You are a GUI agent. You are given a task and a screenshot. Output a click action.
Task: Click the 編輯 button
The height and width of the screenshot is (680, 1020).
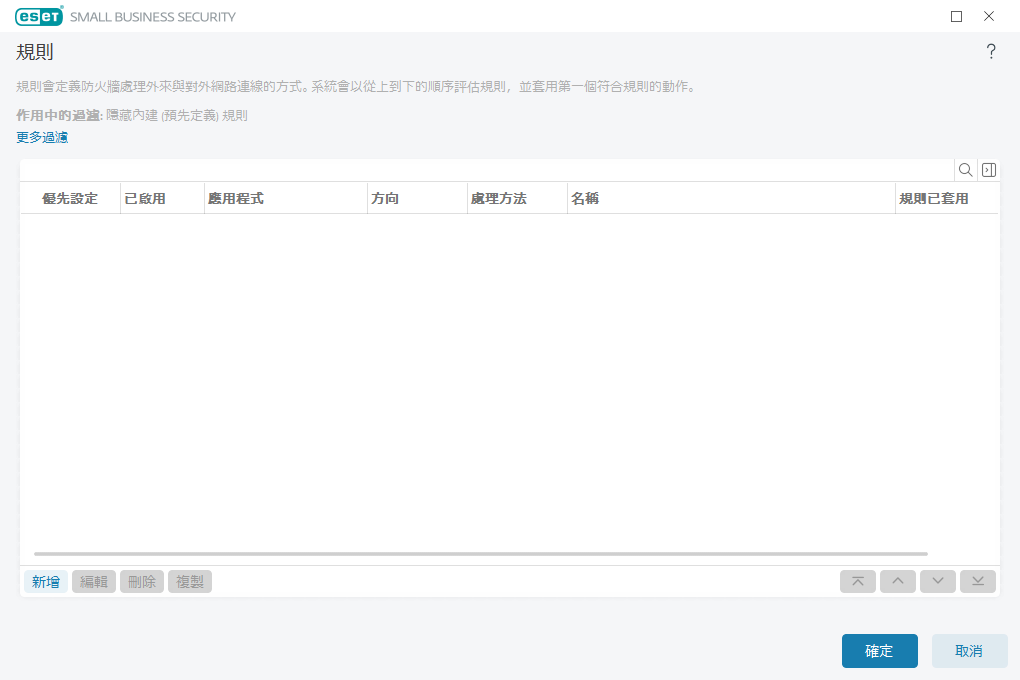[x=94, y=581]
